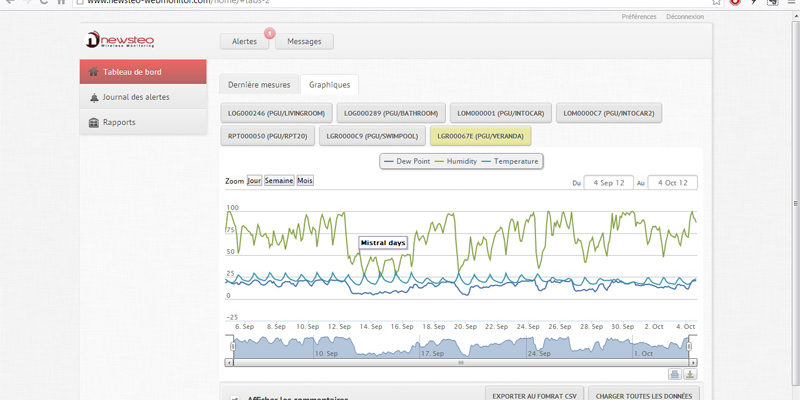This screenshot has height=400, width=800.
Task: Click Charger toutes les données
Action: [x=644, y=395]
